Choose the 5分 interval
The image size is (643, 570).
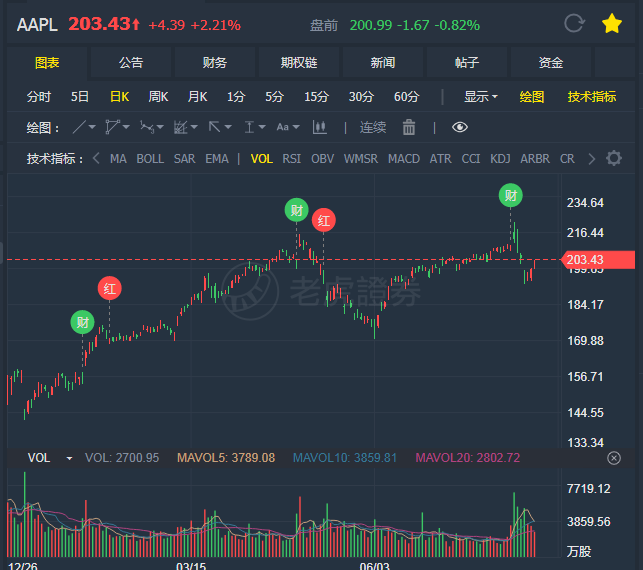274,97
